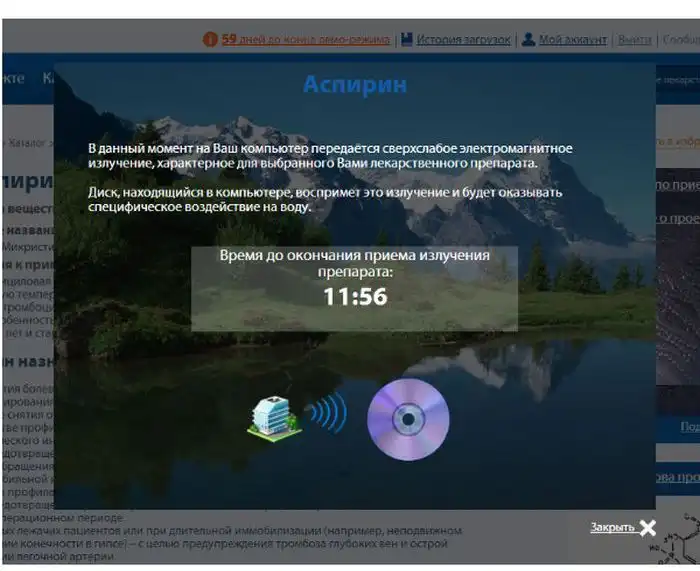The height and width of the screenshot is (571, 700).
Task: Click the floppy disk download history icon
Action: [407, 40]
